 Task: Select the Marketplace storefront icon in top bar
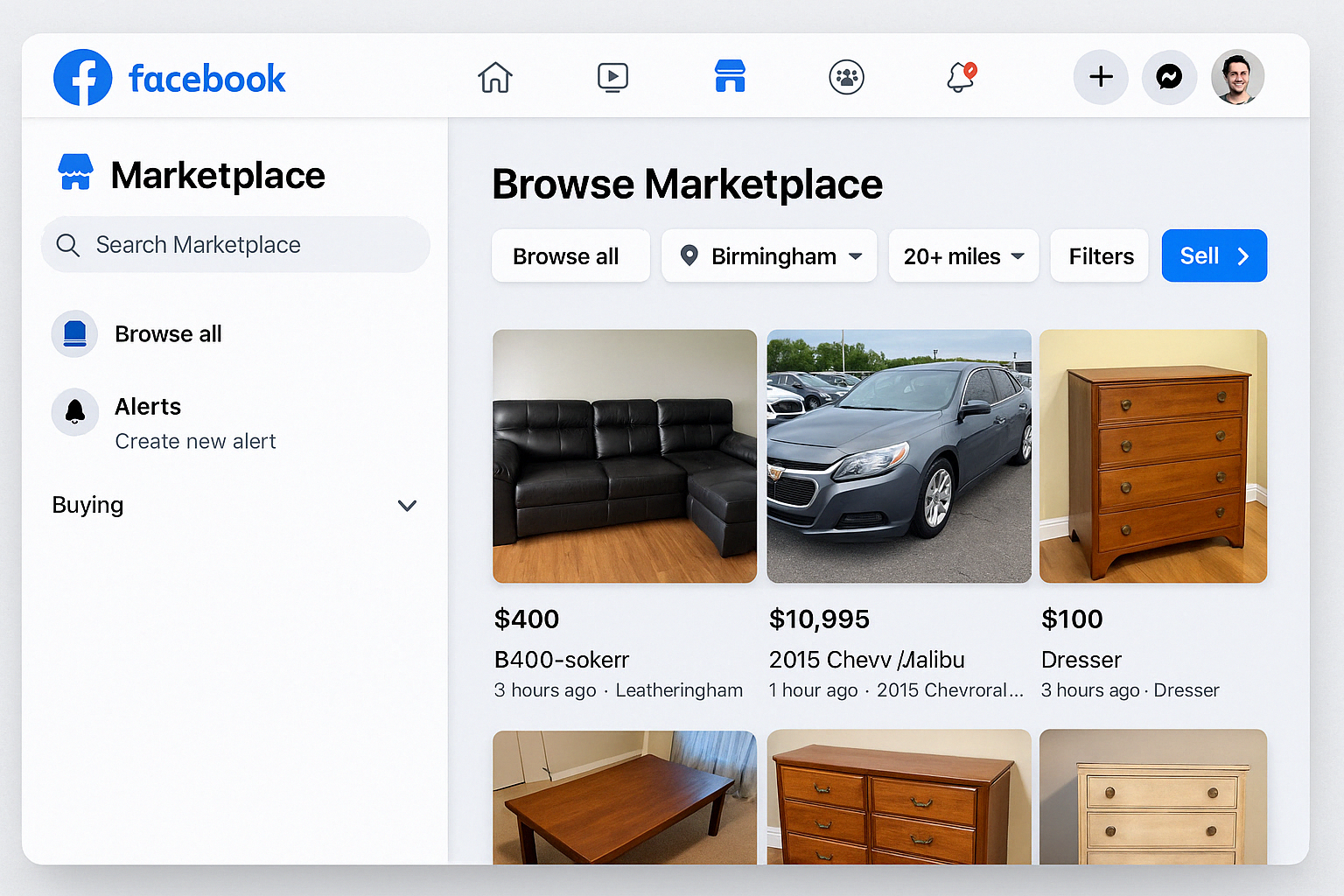point(730,77)
